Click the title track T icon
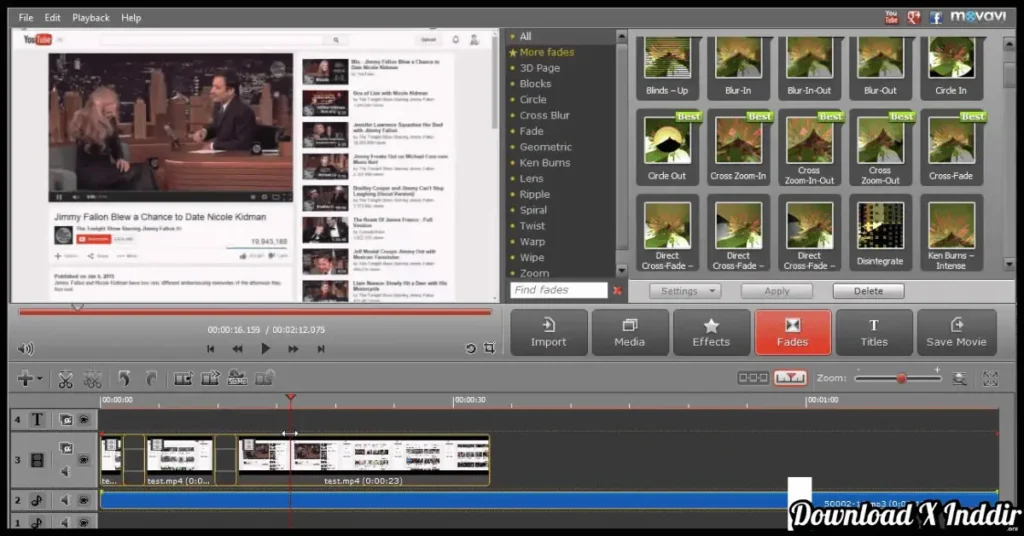This screenshot has height=536, width=1024. (x=37, y=420)
